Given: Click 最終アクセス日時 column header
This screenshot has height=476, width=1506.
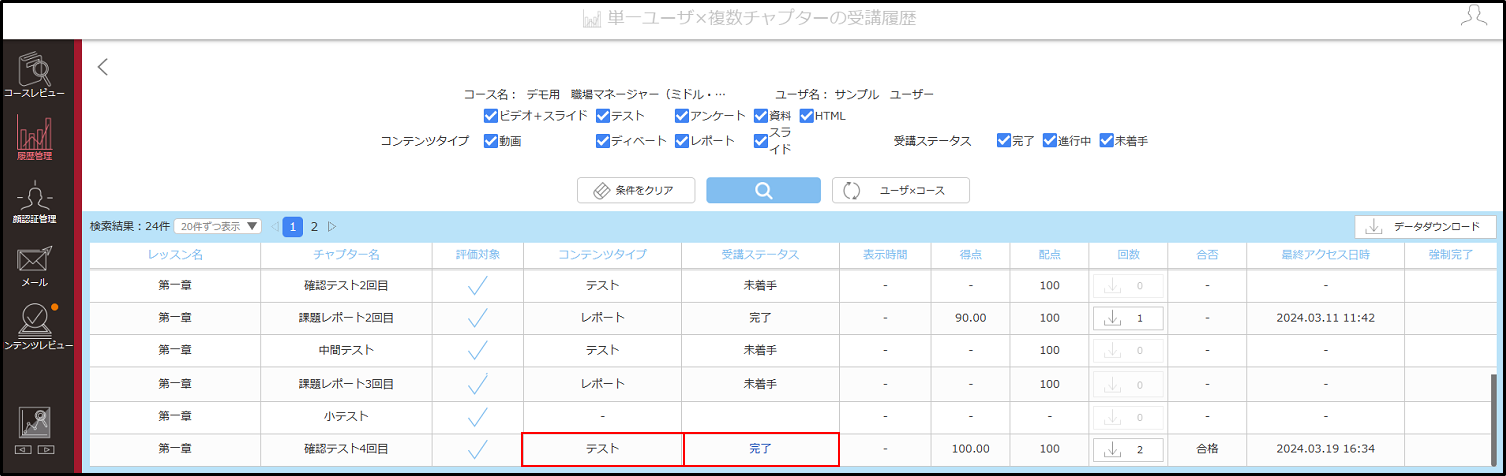Looking at the screenshot, I should click(x=1325, y=255).
